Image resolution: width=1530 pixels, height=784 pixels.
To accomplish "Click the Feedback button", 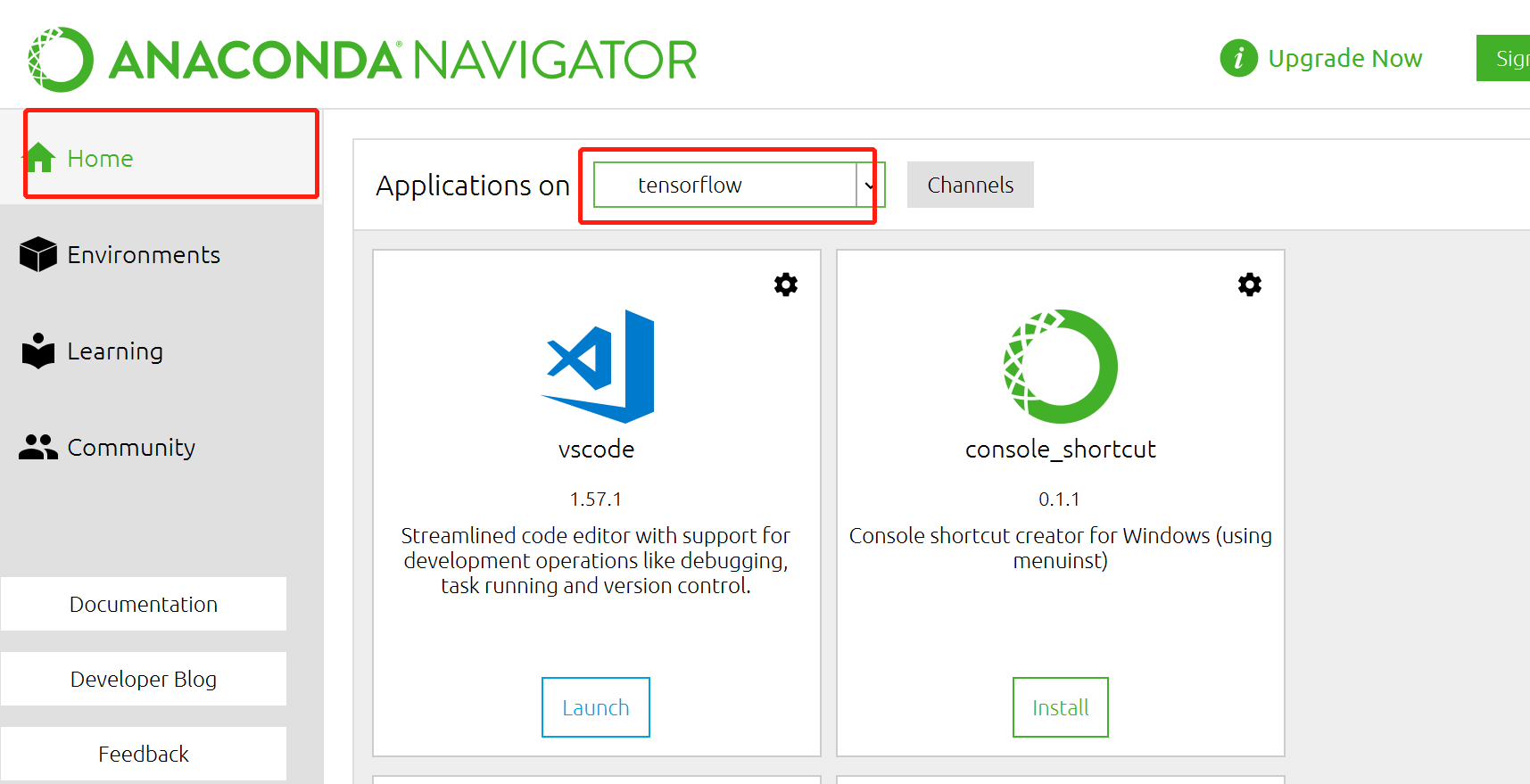I will click(144, 754).
